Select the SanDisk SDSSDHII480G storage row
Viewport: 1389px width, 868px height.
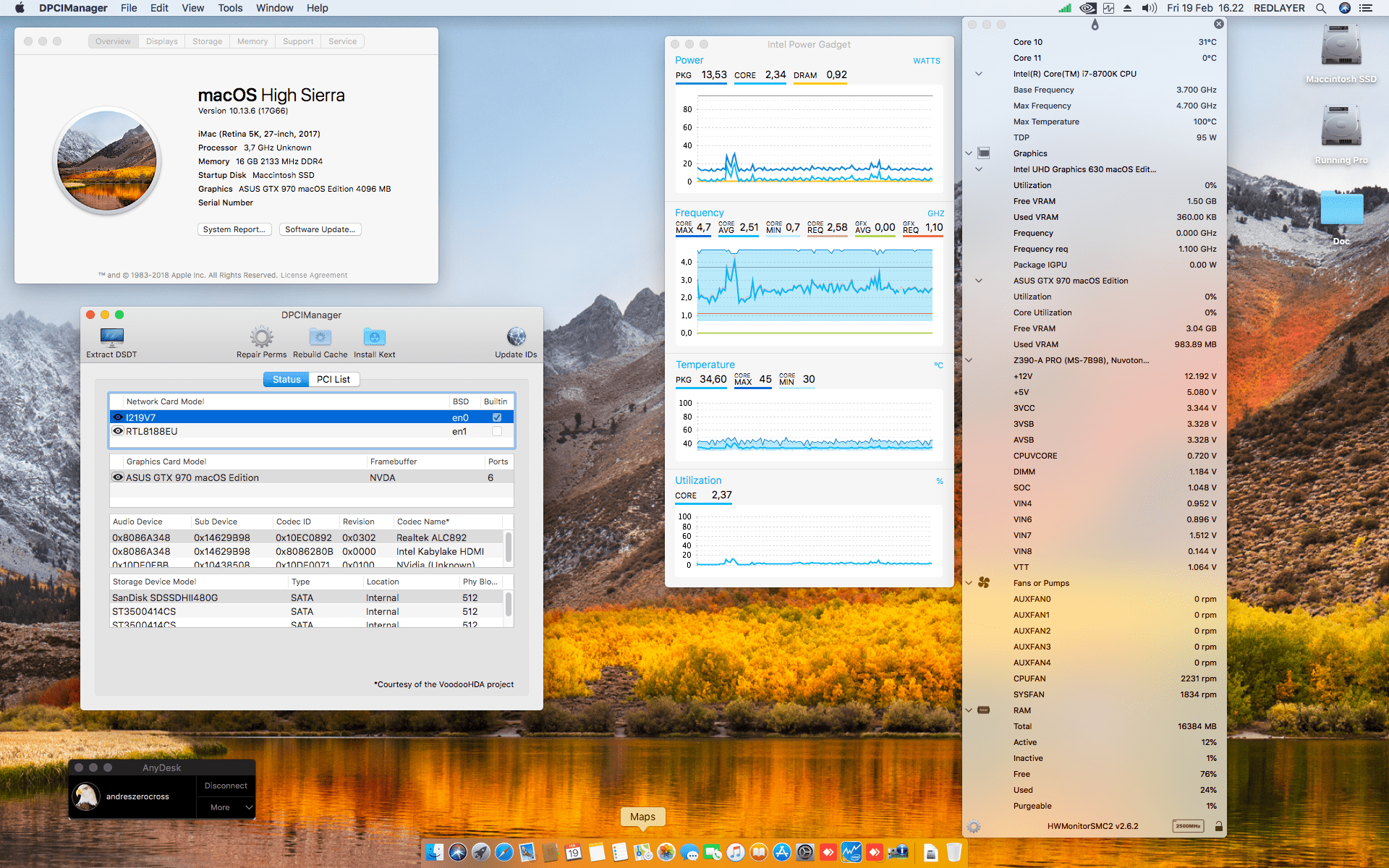307,597
